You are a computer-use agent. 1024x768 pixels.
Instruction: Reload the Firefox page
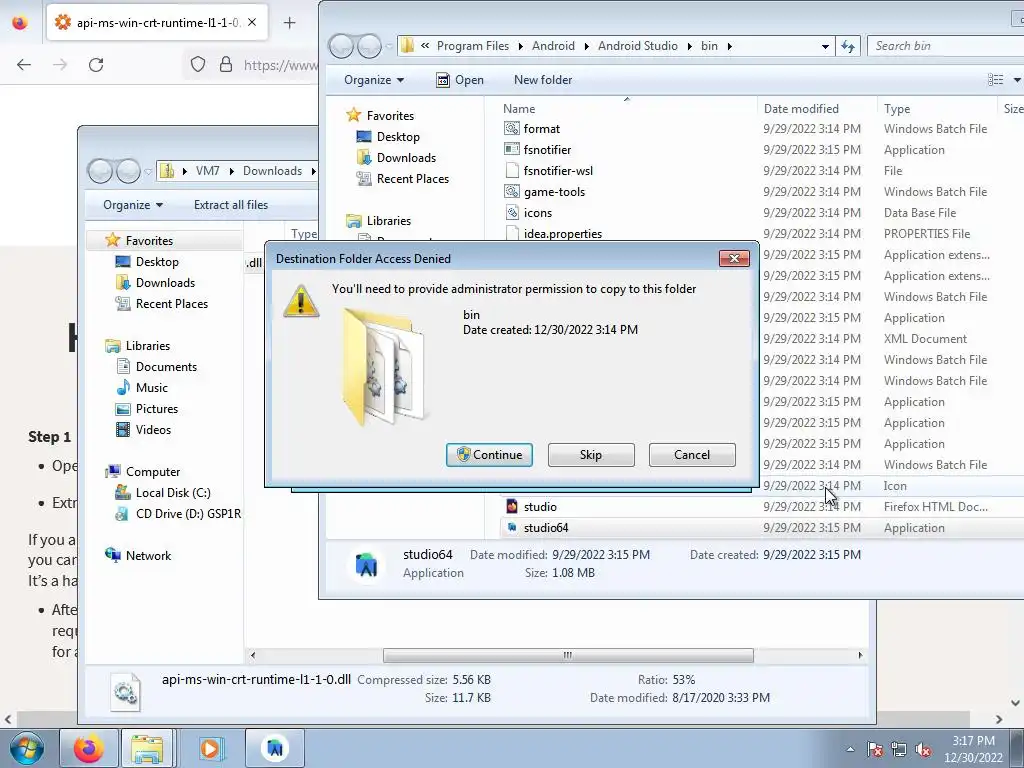click(96, 65)
